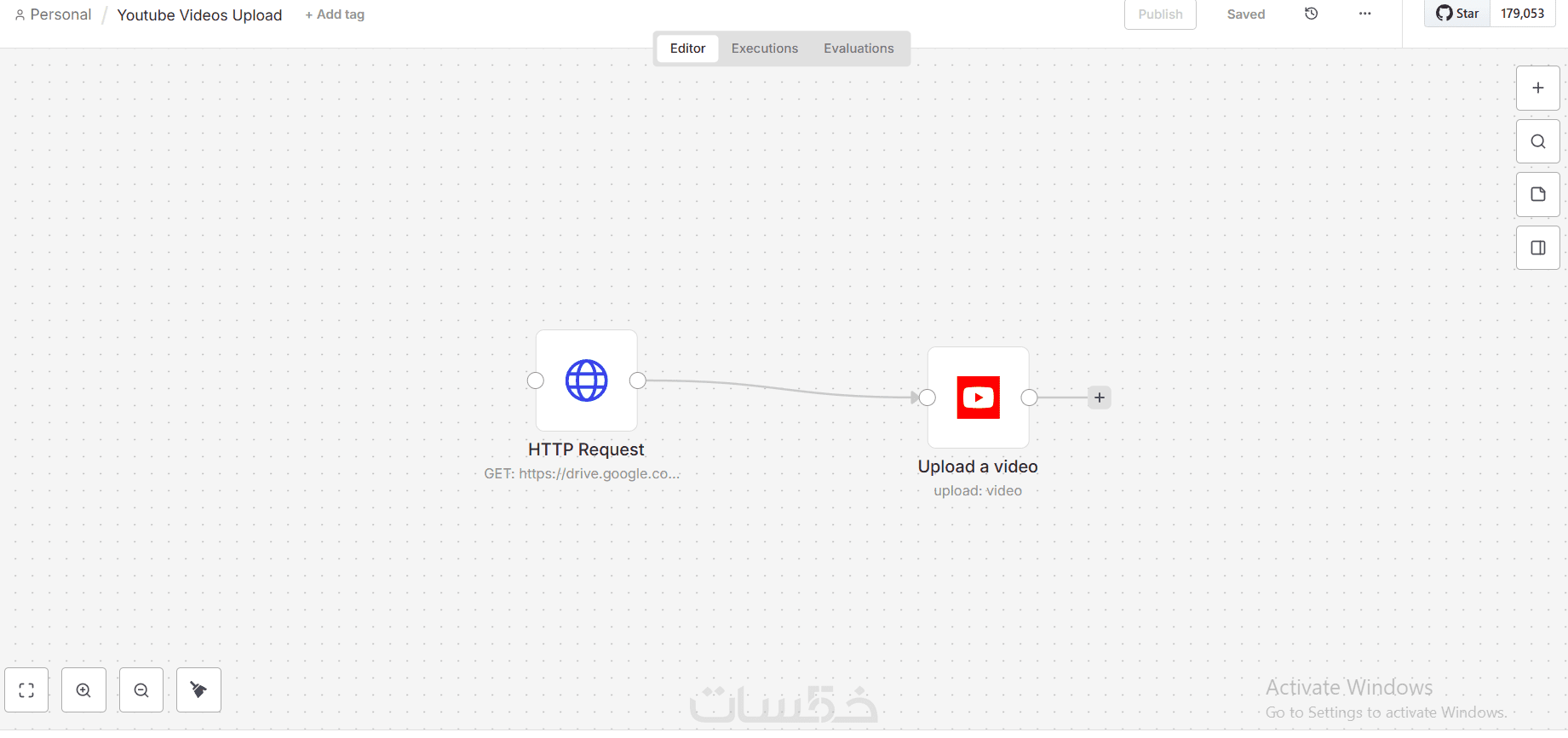Viewport: 1568px width, 738px height.
Task: Click the Publish button
Action: [1160, 14]
